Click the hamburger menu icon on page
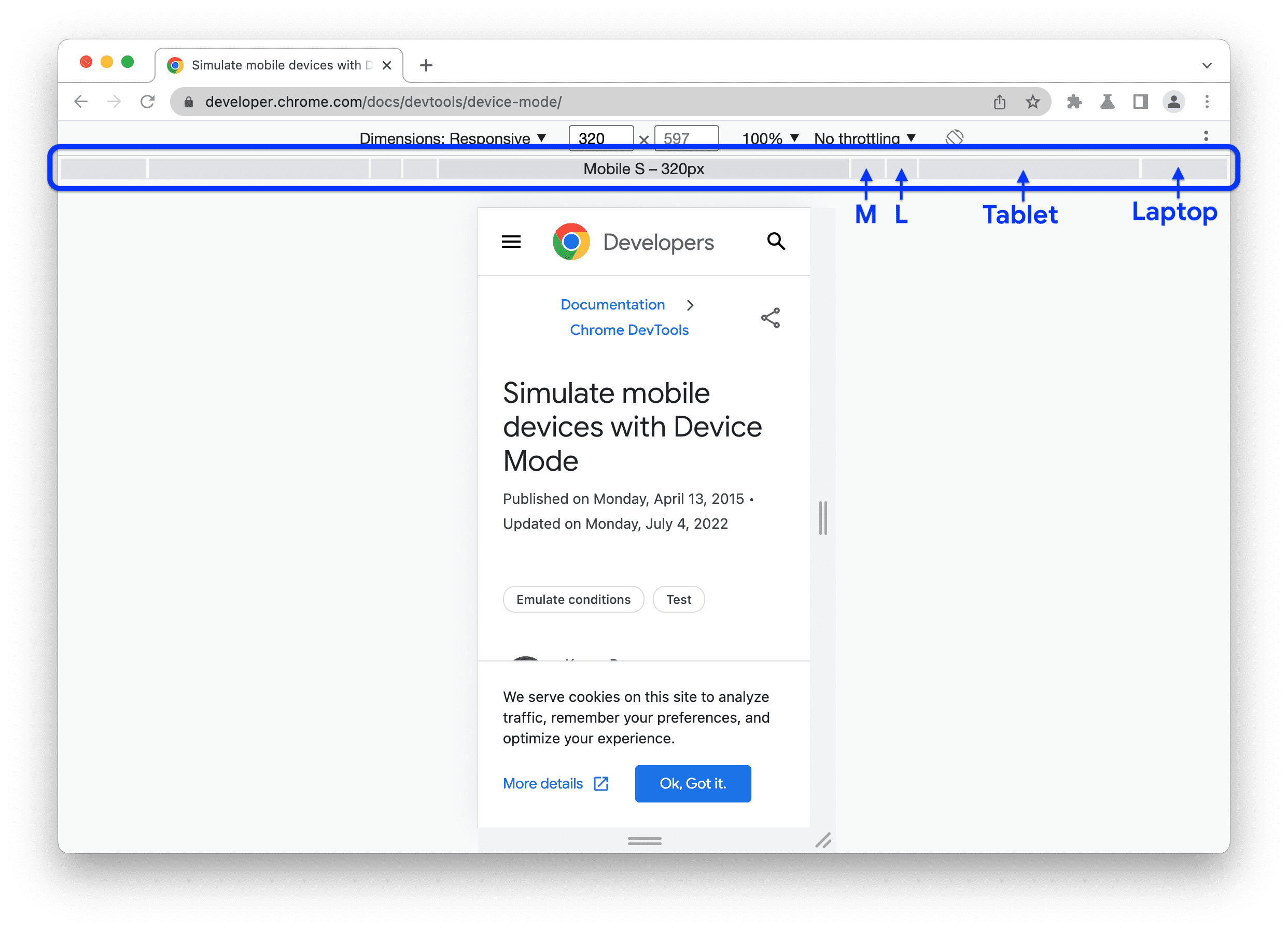Viewport: 1288px width, 930px height. 511,243
